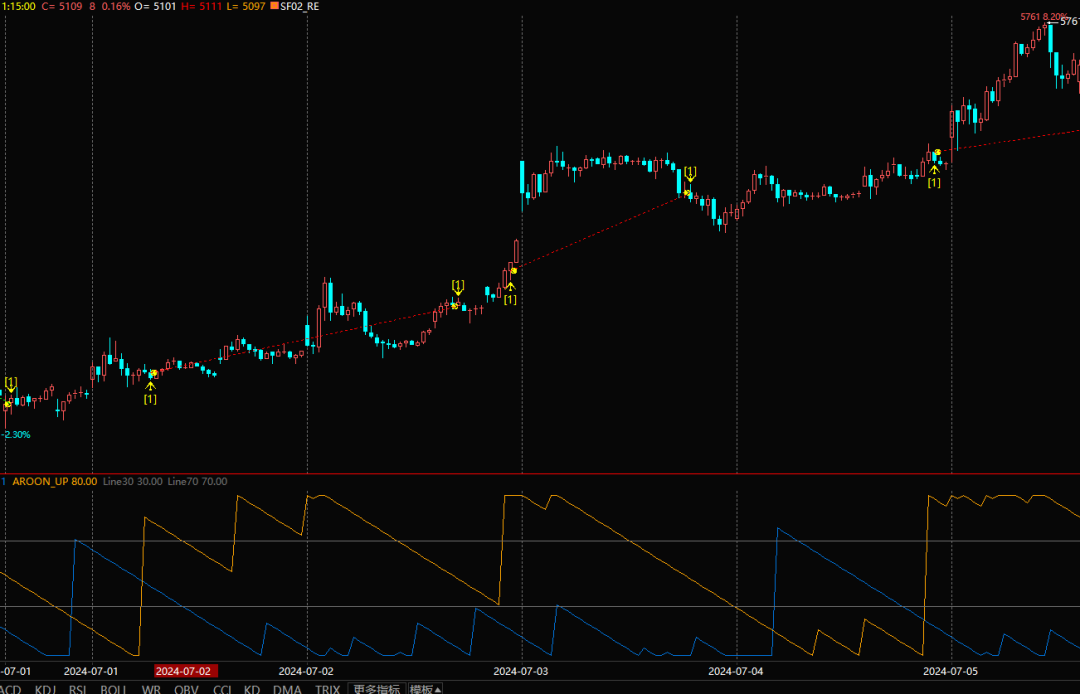Click the -2.30% percentage annotation
The height and width of the screenshot is (694, 1080).
(16, 435)
